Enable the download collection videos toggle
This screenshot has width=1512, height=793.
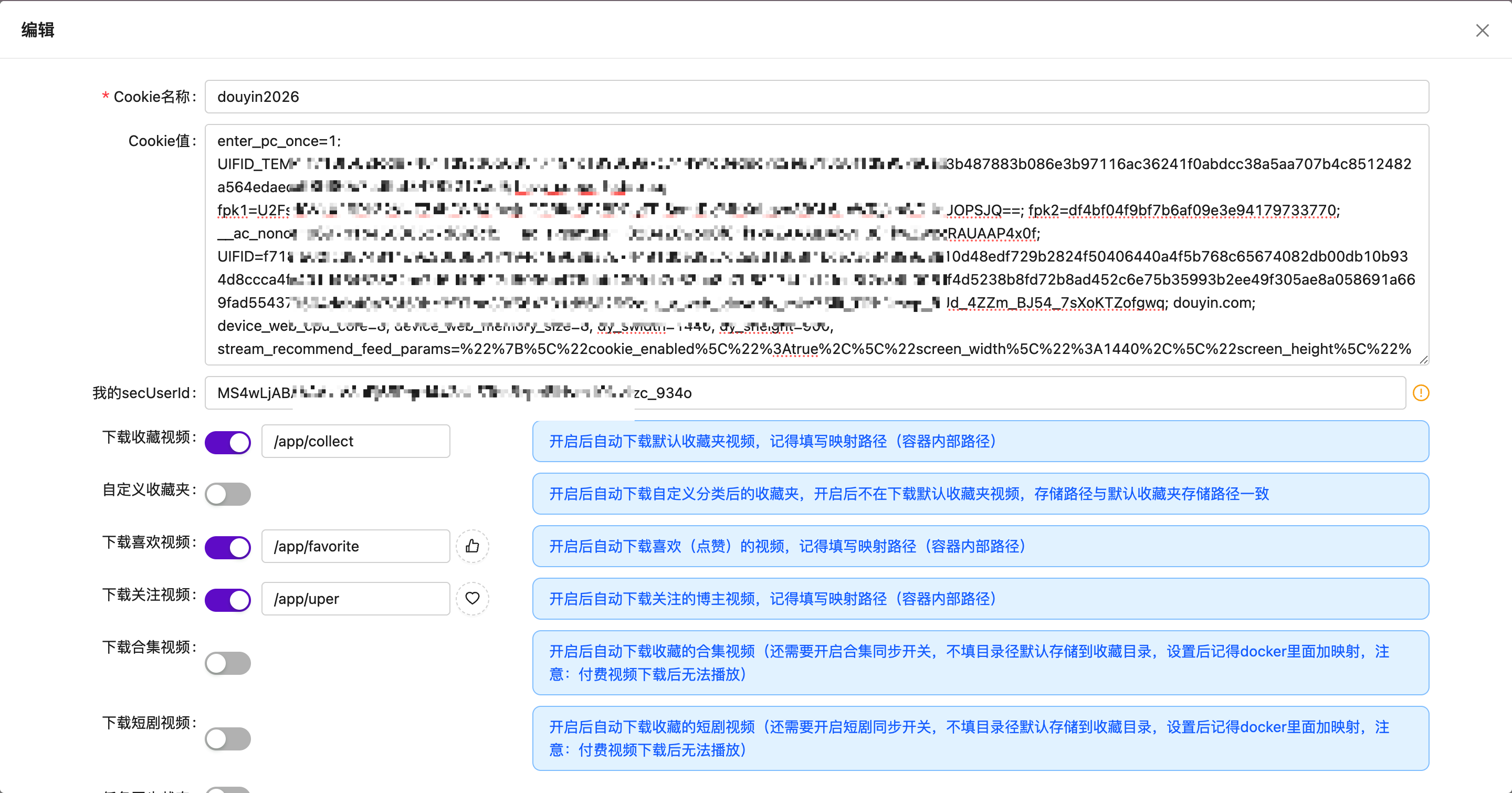click(x=228, y=663)
